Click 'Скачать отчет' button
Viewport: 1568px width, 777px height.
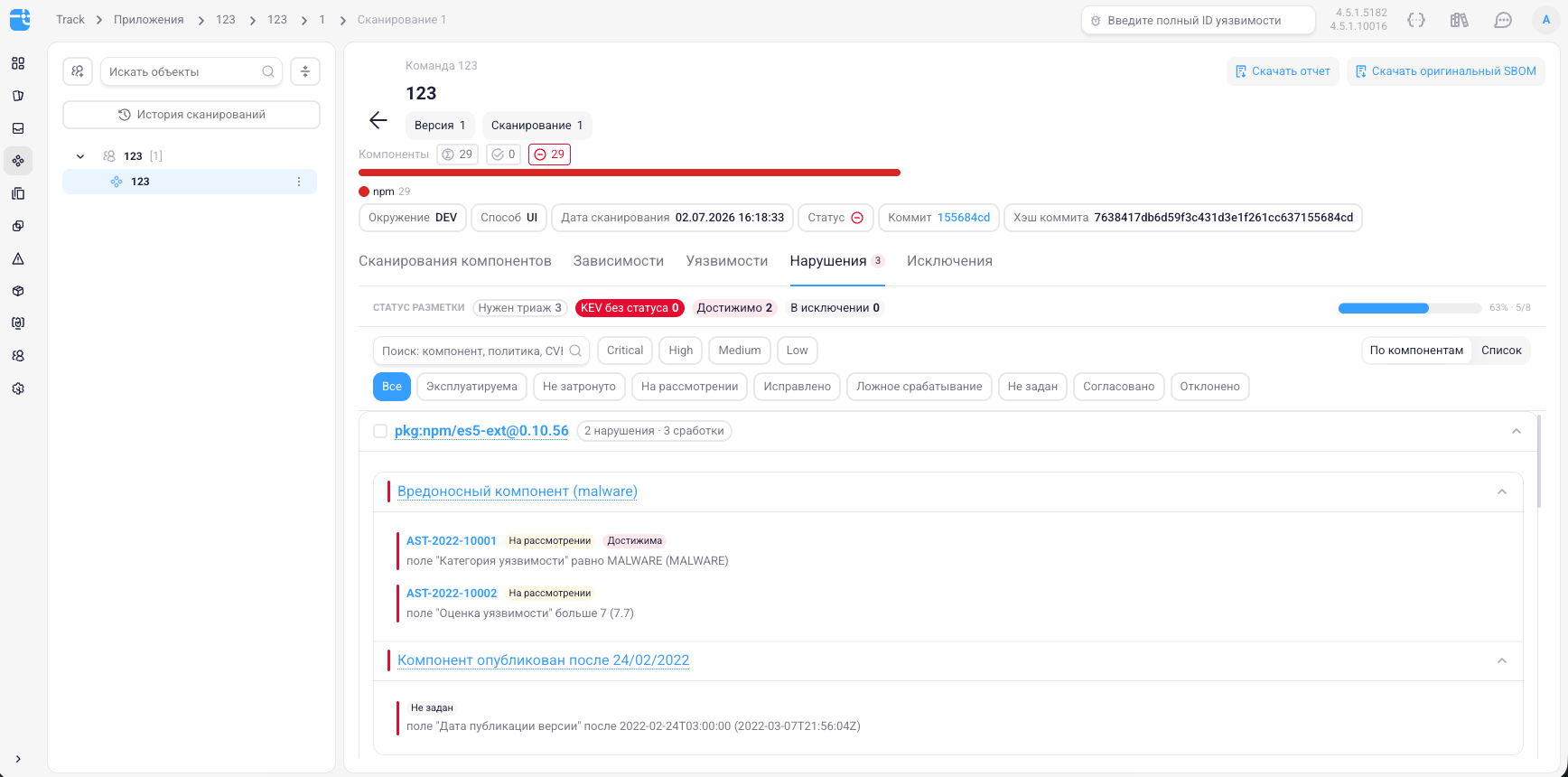click(1283, 71)
